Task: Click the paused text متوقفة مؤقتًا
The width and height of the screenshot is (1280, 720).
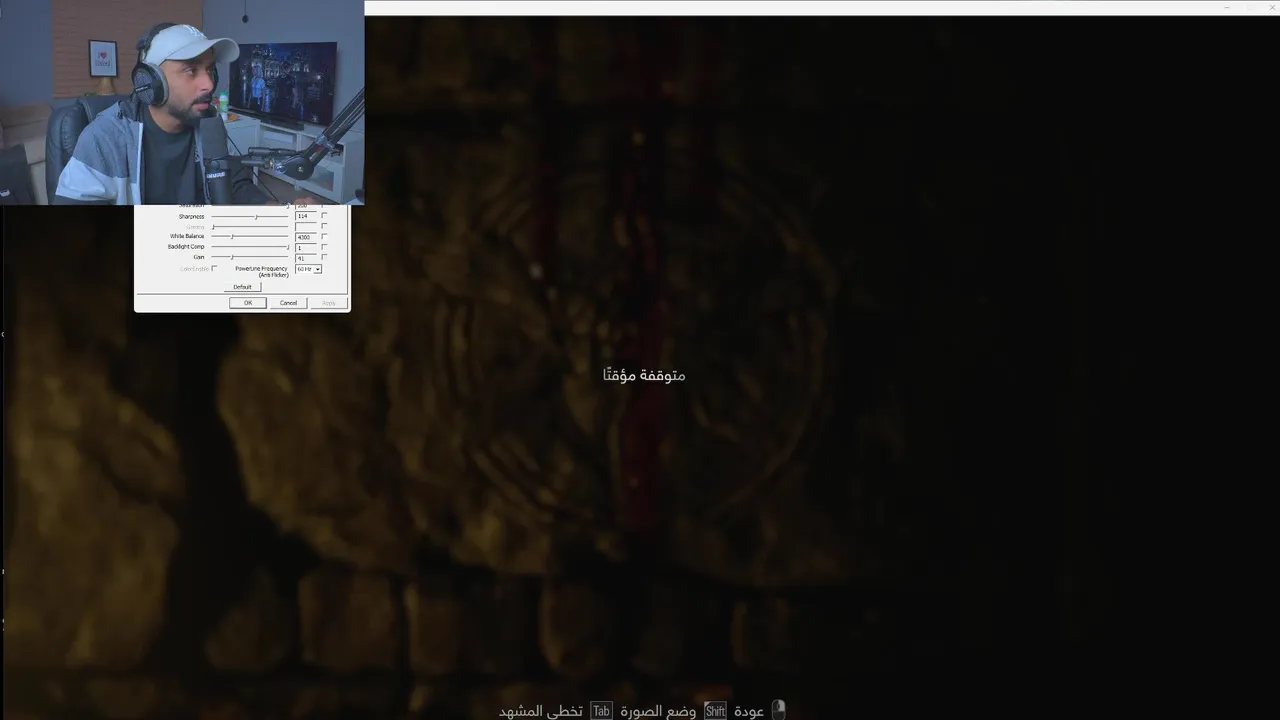Action: 644,375
